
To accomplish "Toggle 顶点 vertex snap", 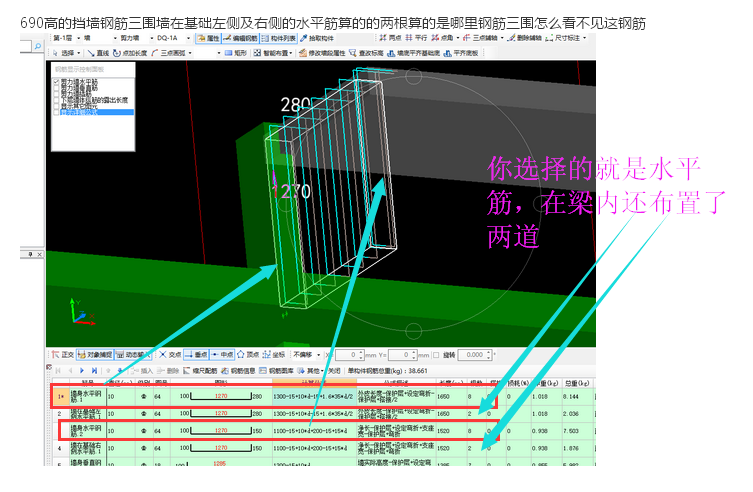I will tap(248, 355).
